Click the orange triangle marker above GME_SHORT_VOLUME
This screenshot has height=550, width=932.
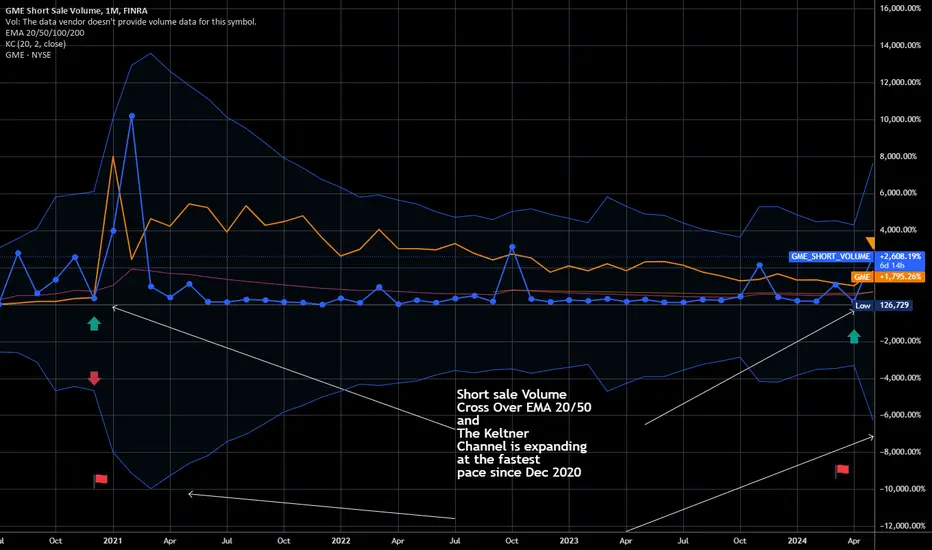point(870,242)
